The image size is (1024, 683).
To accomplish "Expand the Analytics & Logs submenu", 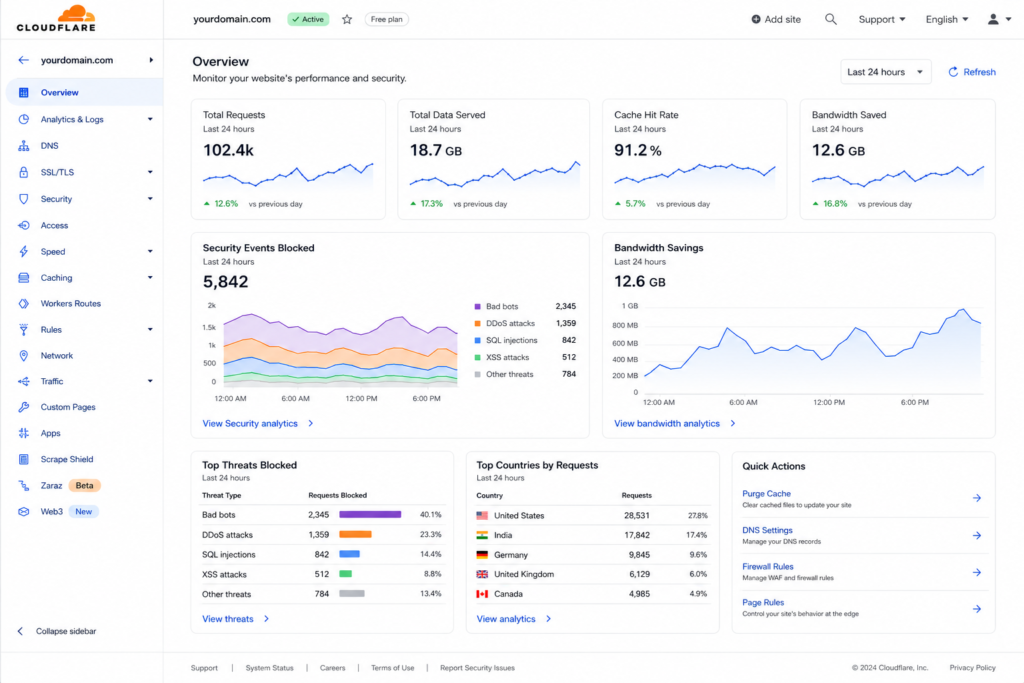I will (x=150, y=119).
